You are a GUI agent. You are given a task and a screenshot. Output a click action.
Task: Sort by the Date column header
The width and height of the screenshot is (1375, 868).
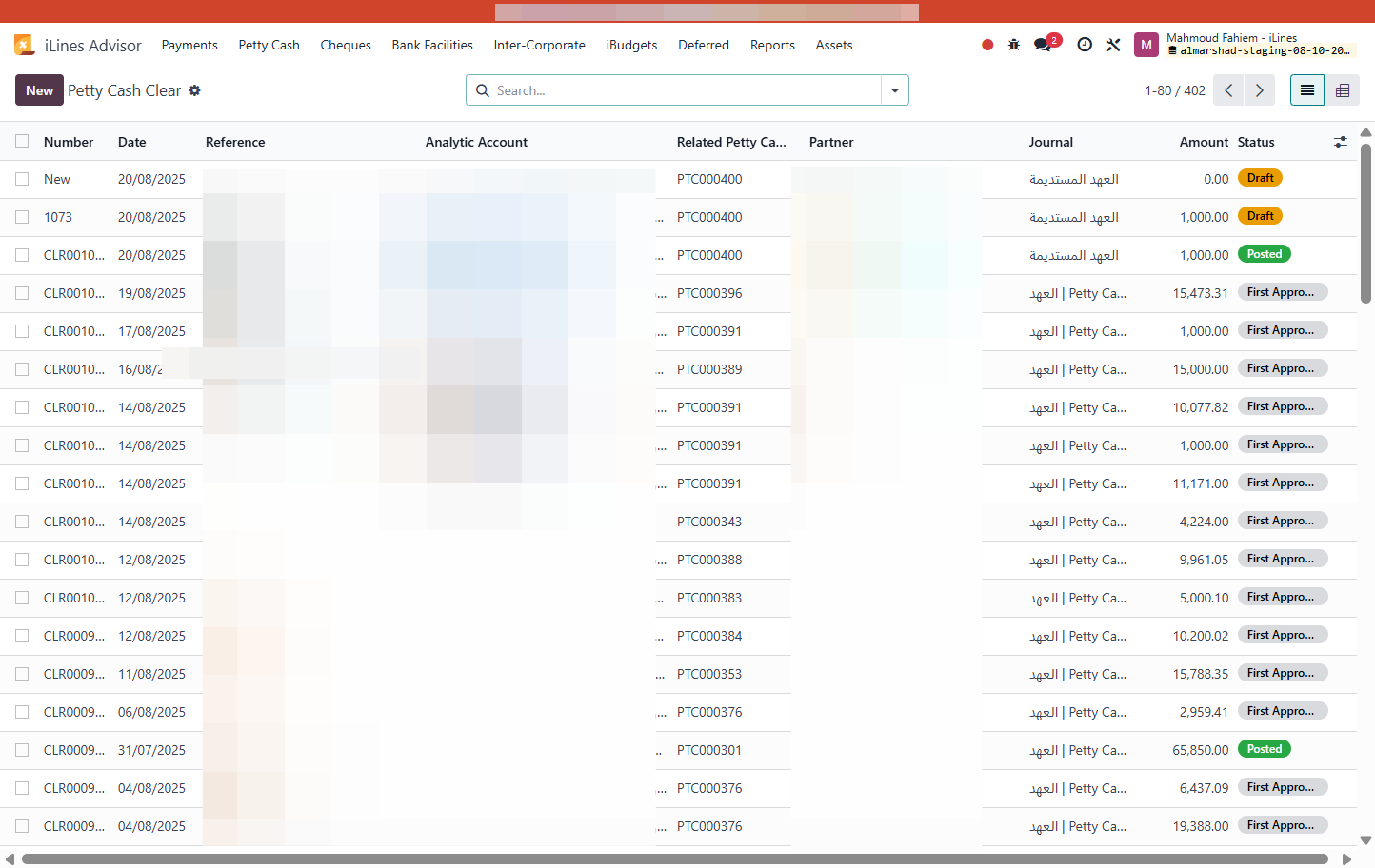coord(132,142)
